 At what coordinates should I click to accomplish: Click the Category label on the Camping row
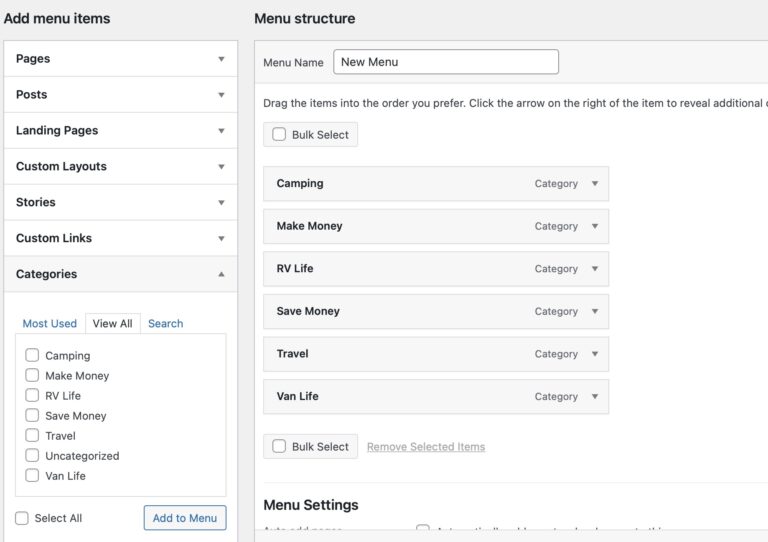point(556,184)
